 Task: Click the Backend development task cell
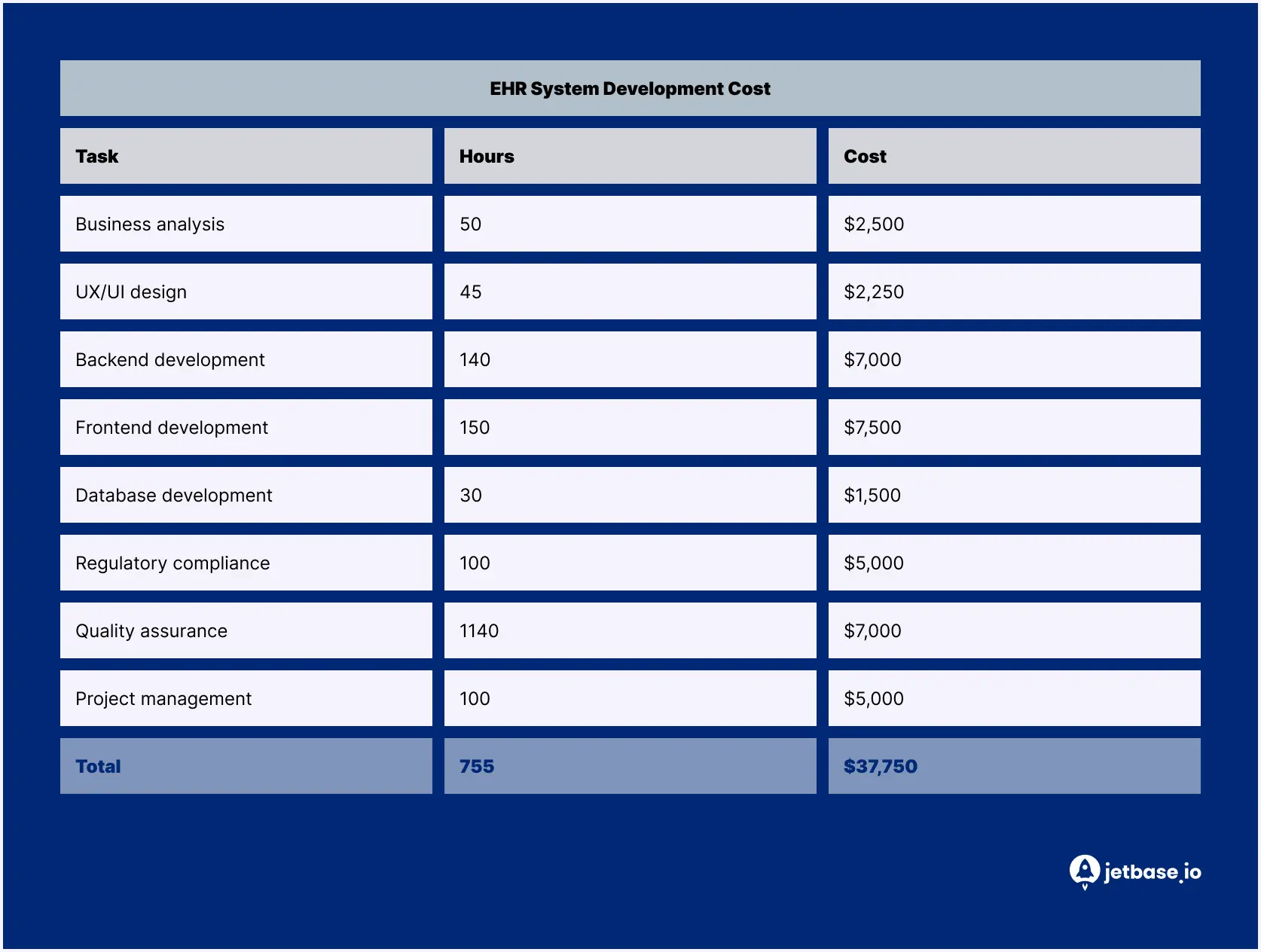[169, 359]
